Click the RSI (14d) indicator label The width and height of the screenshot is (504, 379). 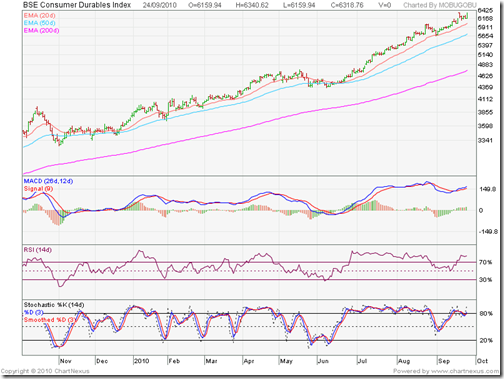coord(38,250)
